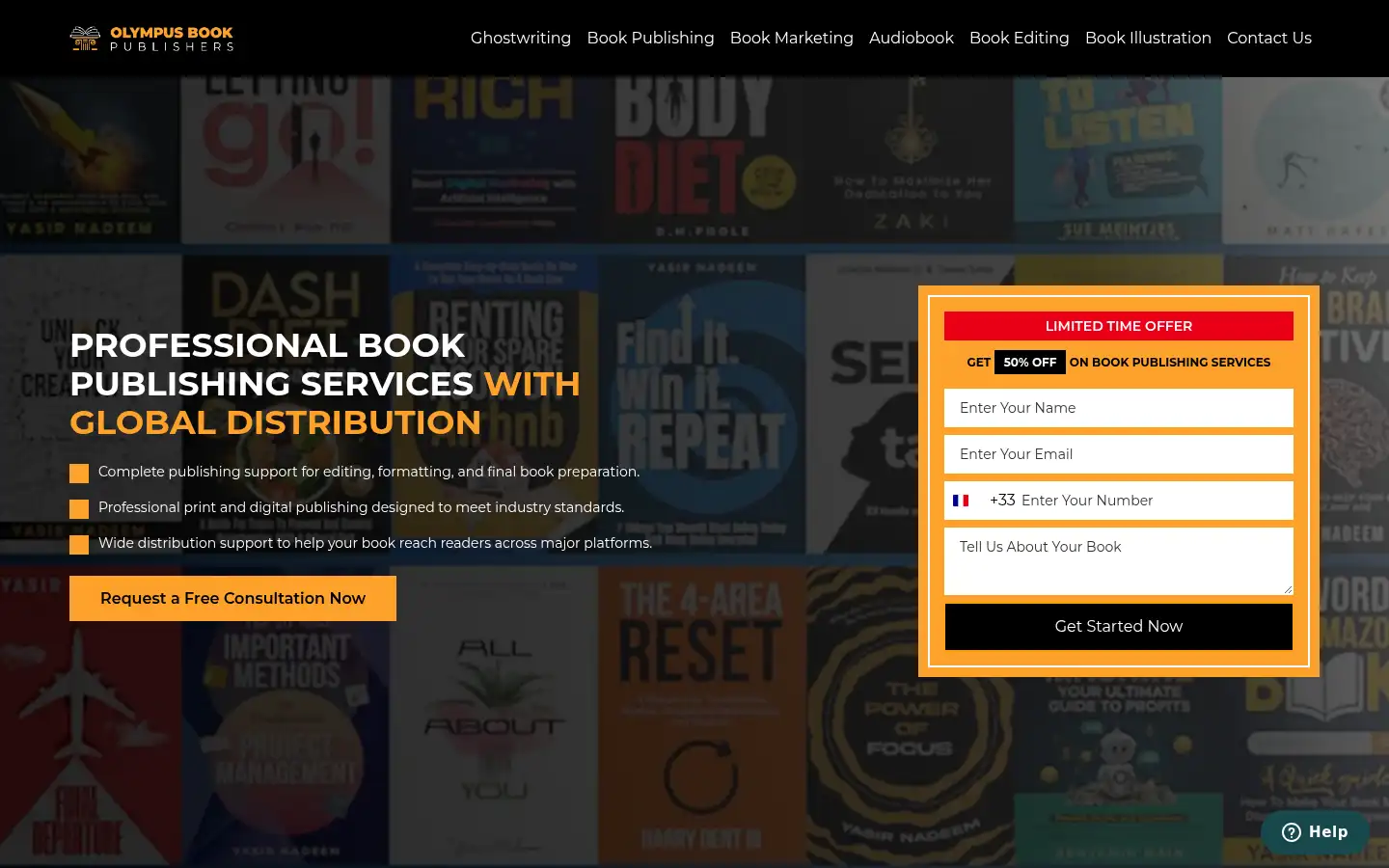
Task: Focus the Enter Your Email field
Action: click(x=1119, y=454)
